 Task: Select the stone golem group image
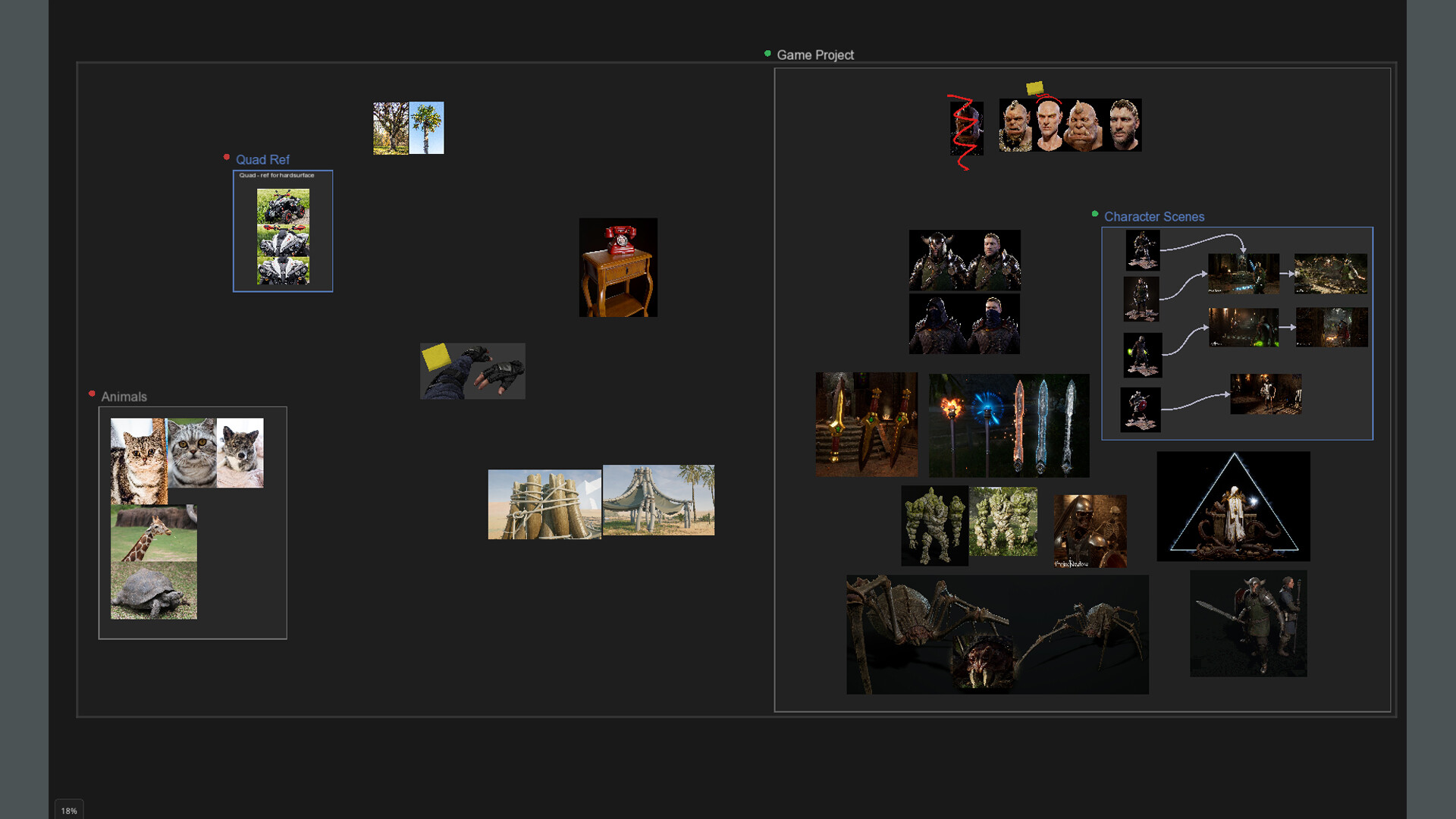click(1003, 522)
